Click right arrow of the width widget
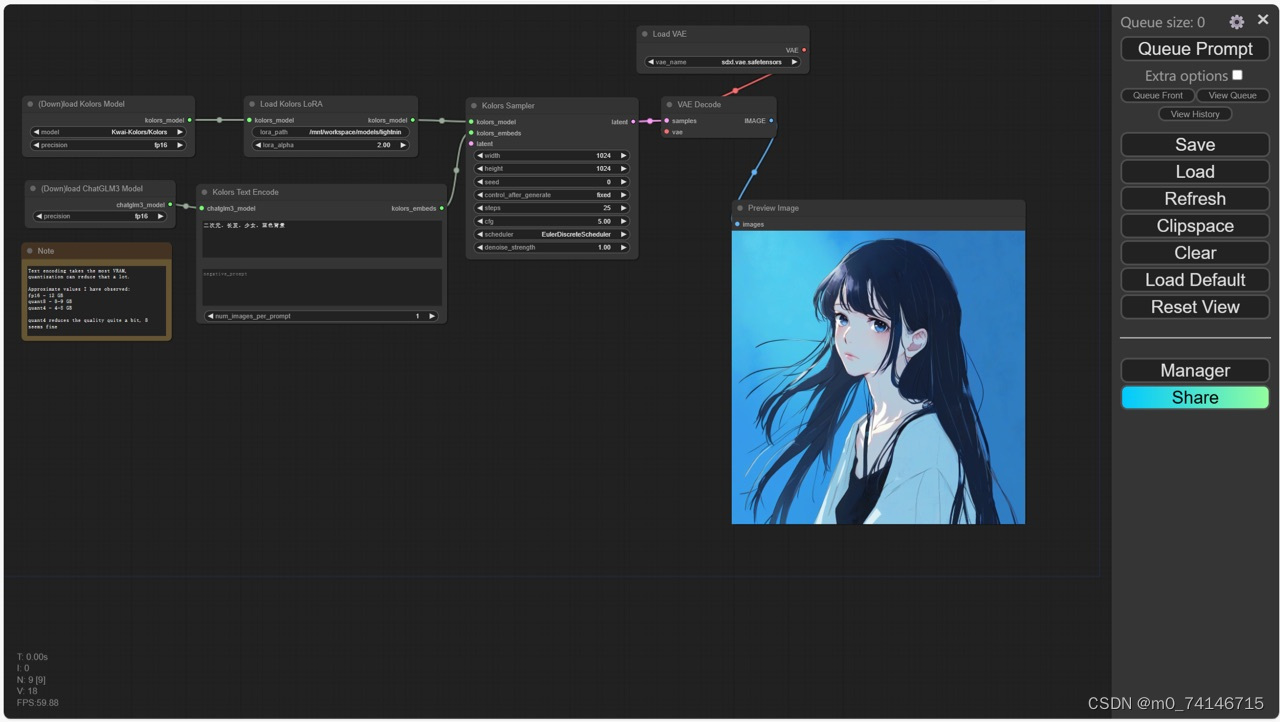This screenshot has width=1280, height=722. coord(624,156)
